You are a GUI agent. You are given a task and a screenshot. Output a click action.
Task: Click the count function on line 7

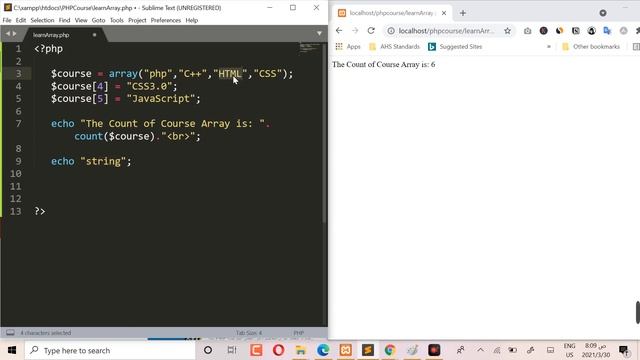coord(88,136)
